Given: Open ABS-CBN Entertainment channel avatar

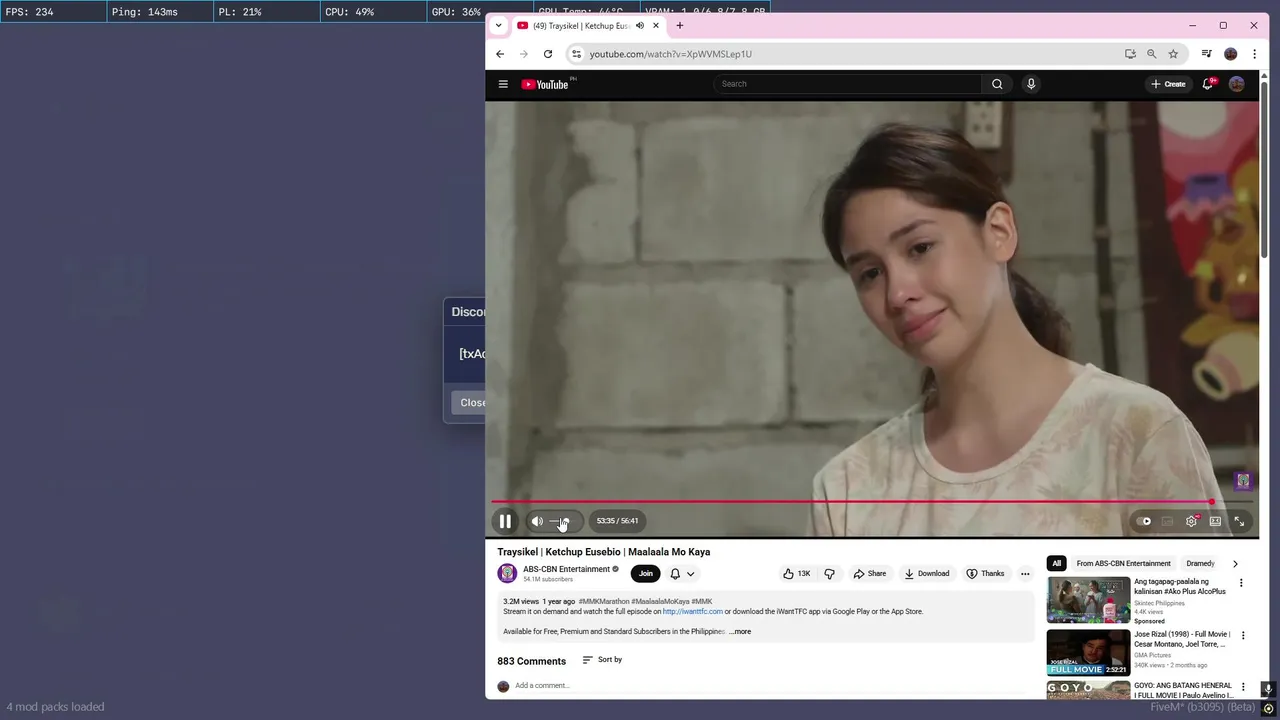Looking at the screenshot, I should pos(507,573).
